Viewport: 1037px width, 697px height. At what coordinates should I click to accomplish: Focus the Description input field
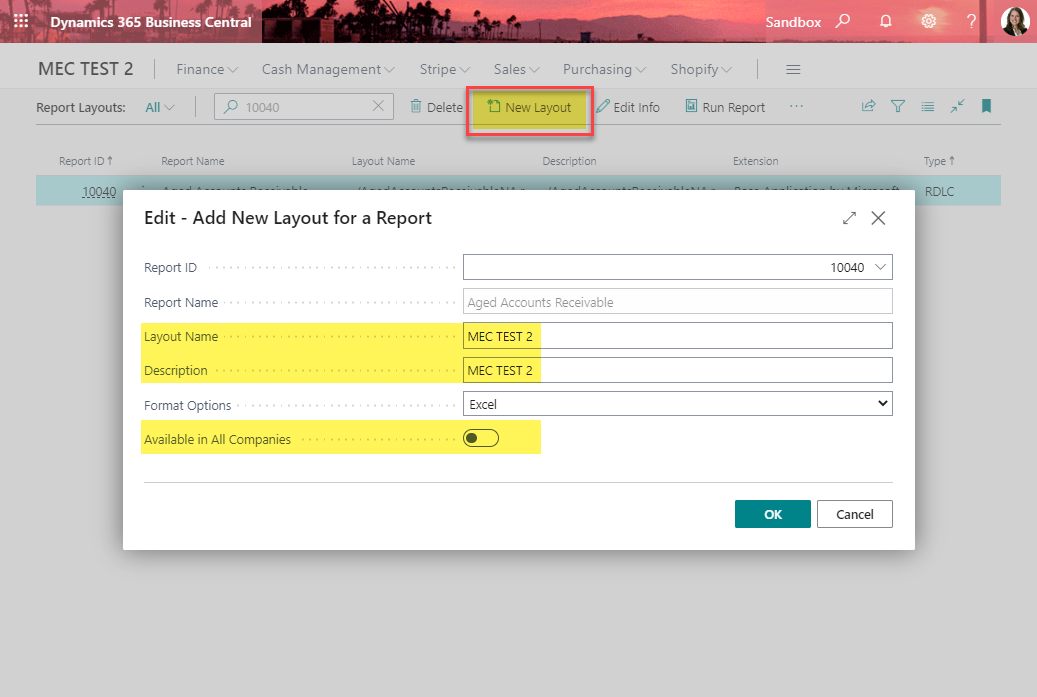coord(677,370)
